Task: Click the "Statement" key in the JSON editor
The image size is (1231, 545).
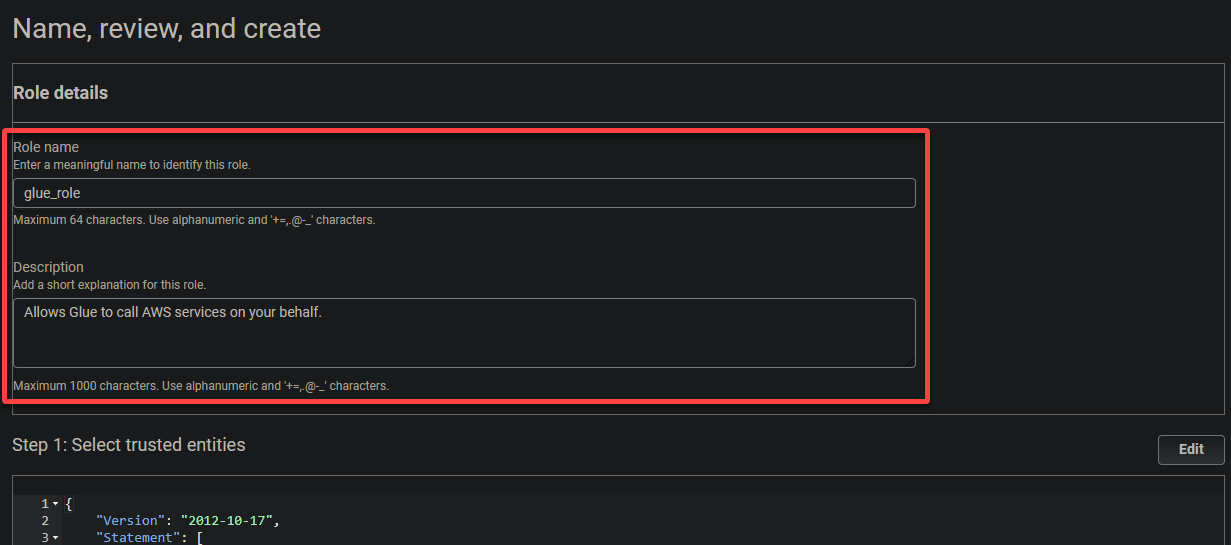Action: pyautogui.click(x=138, y=538)
